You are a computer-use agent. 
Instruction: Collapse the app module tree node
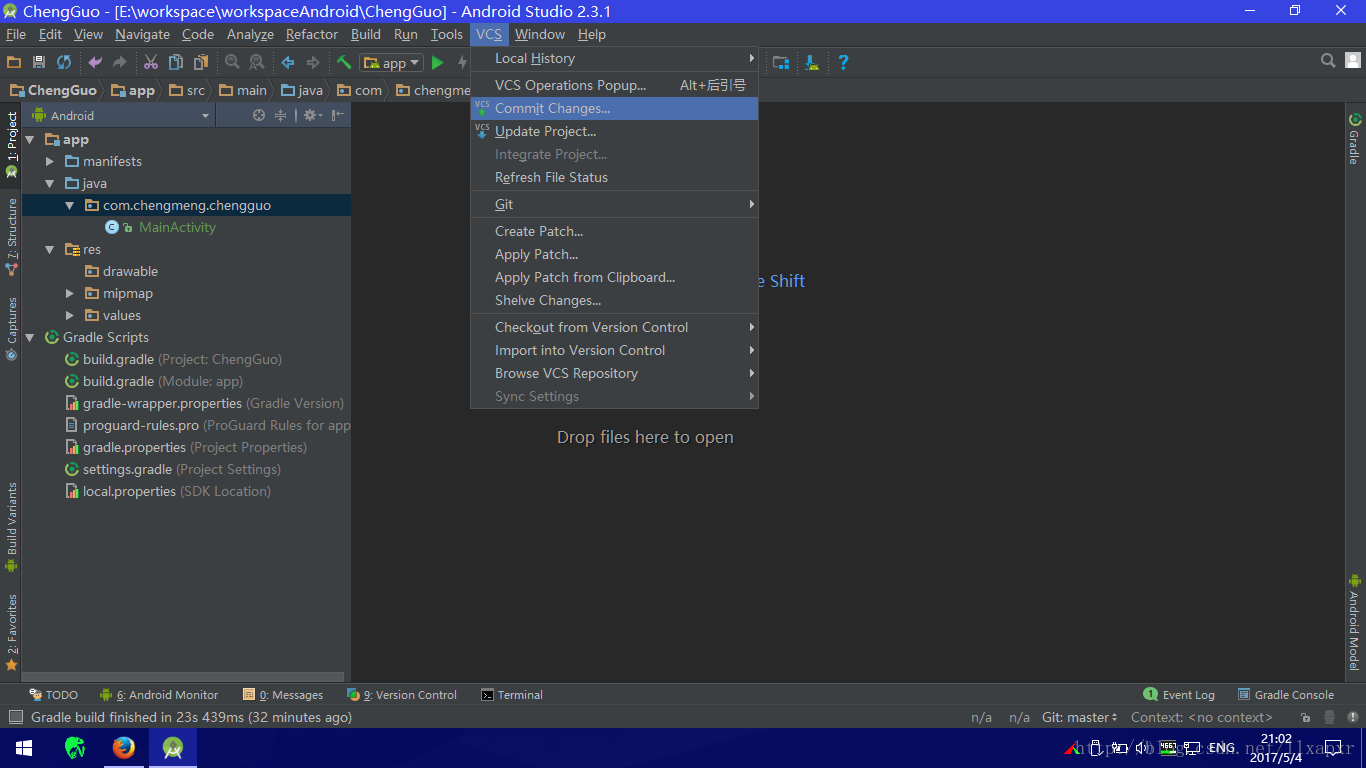click(30, 140)
